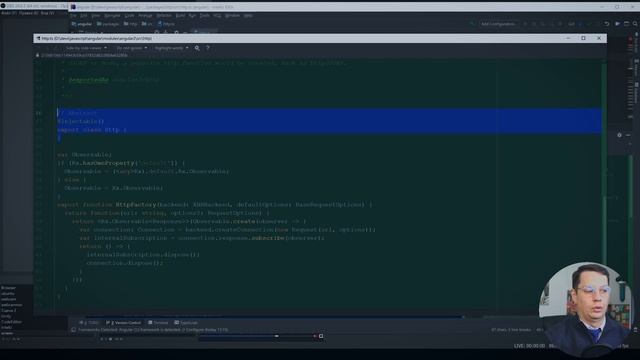
Task: Open the TODO tool window tab
Action: (x=89, y=323)
